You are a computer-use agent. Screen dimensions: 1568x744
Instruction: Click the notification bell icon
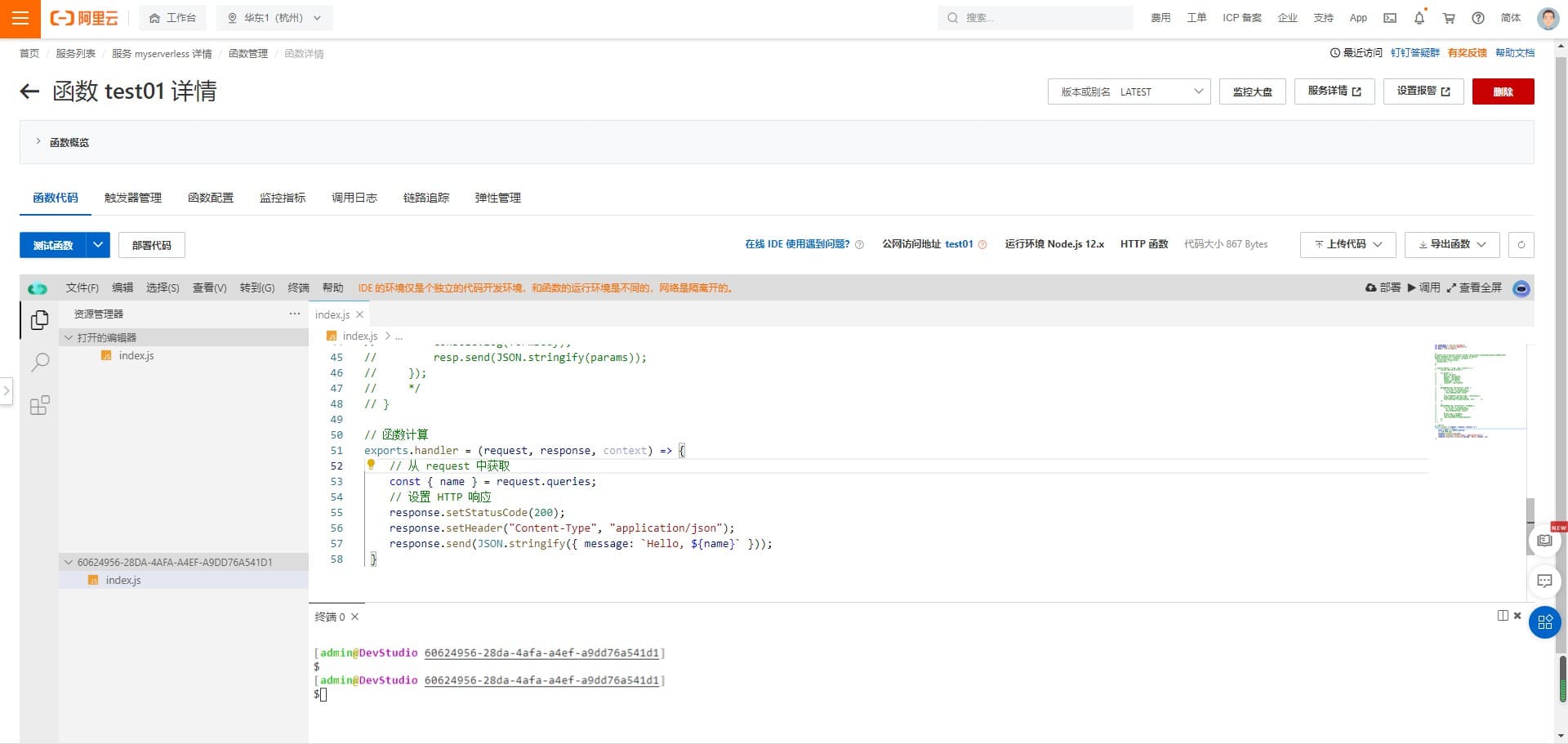[x=1419, y=18]
